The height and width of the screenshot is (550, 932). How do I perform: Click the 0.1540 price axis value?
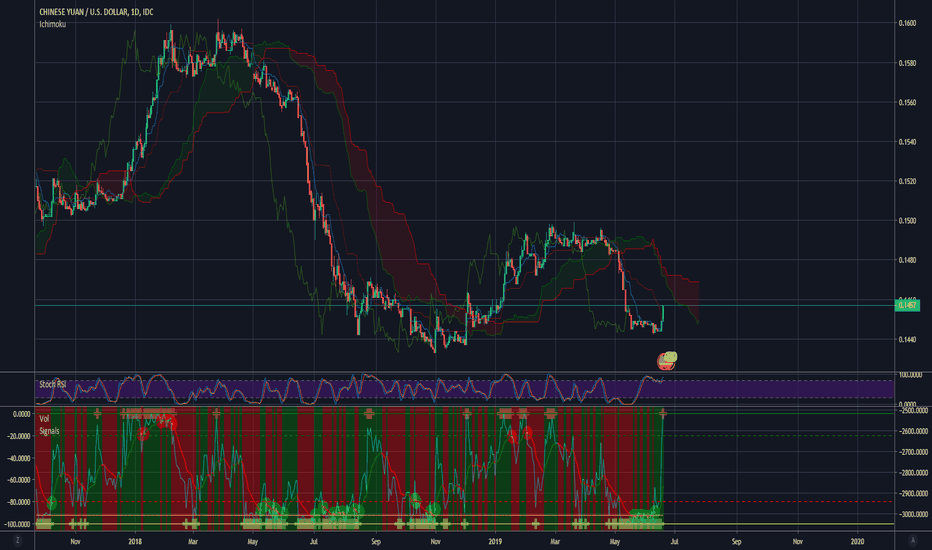907,142
